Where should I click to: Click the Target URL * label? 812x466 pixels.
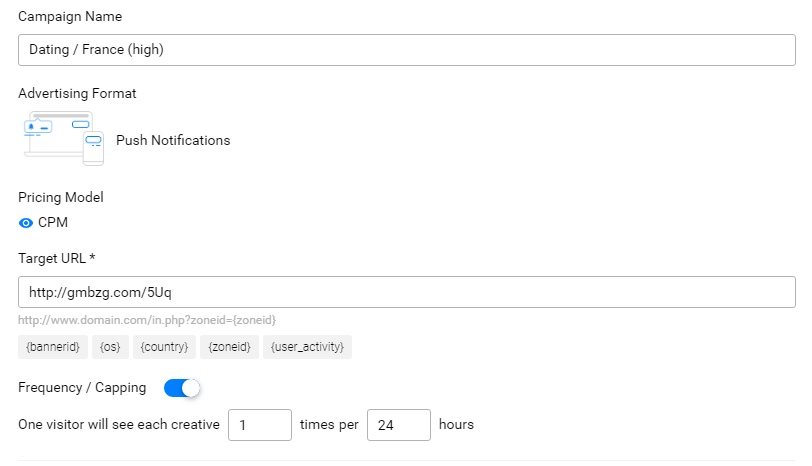click(x=56, y=258)
